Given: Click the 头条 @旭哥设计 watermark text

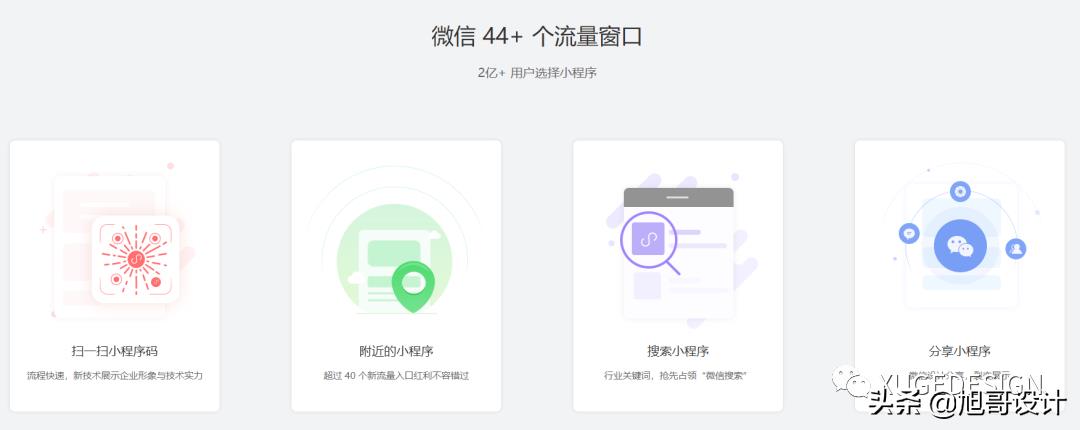Looking at the screenshot, I should pos(967,403).
